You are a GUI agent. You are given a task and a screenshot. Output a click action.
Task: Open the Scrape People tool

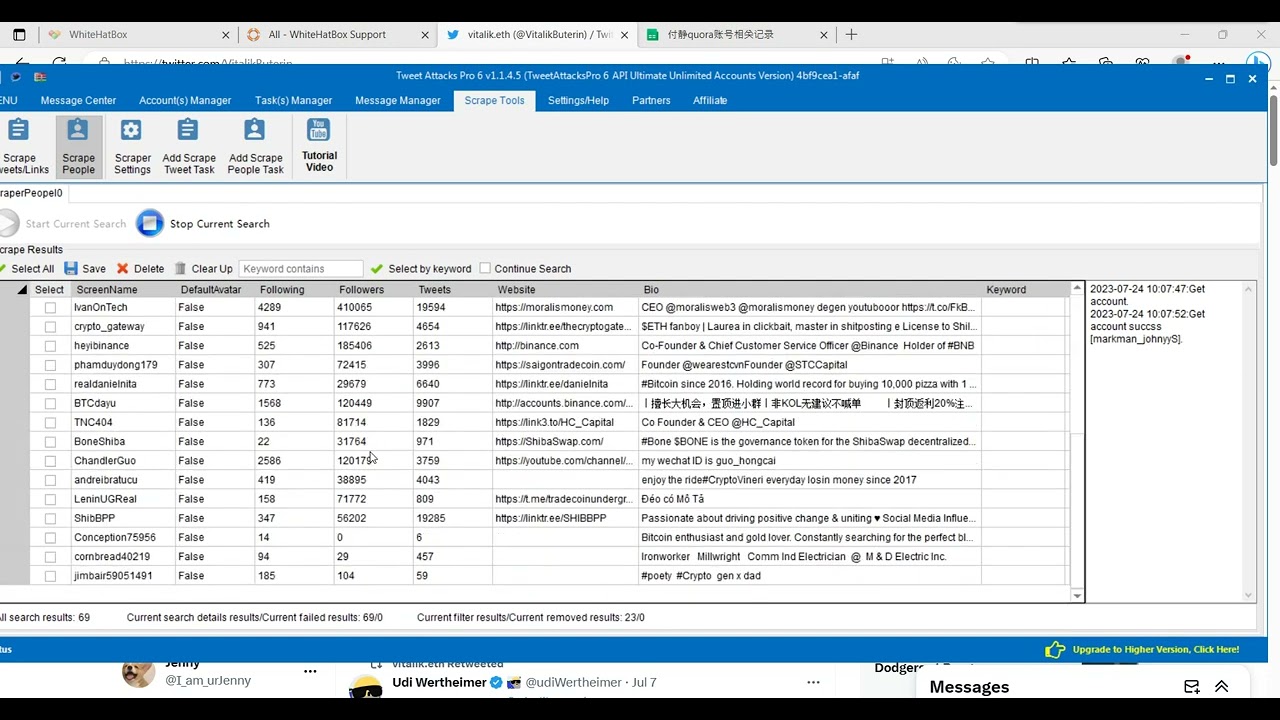click(78, 146)
